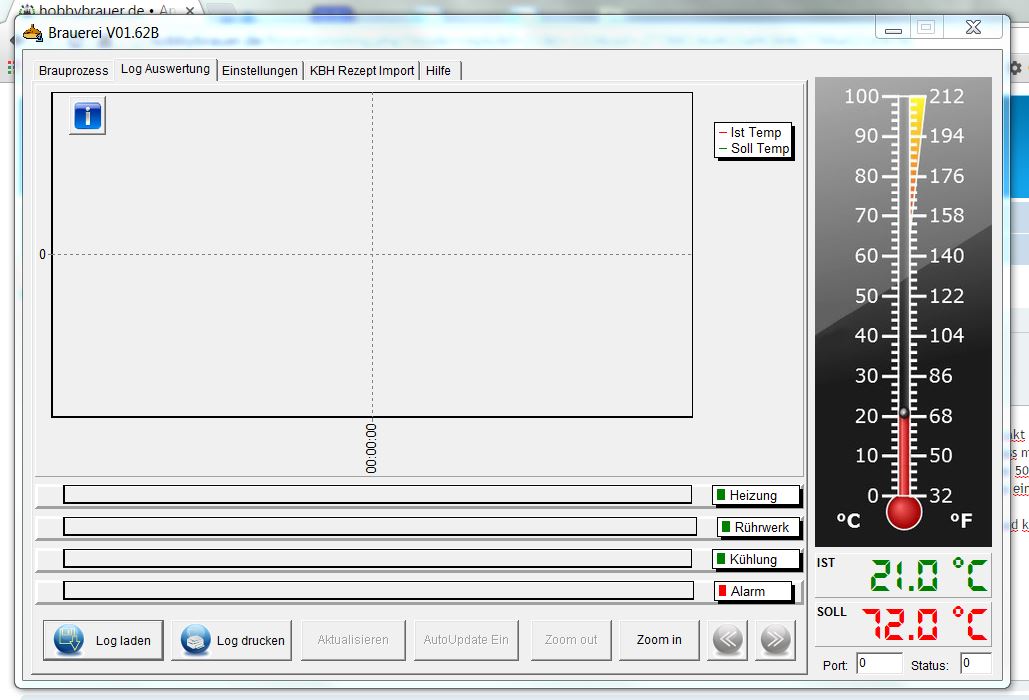
Task: Open the KBH Rezept Import tab
Action: click(361, 71)
